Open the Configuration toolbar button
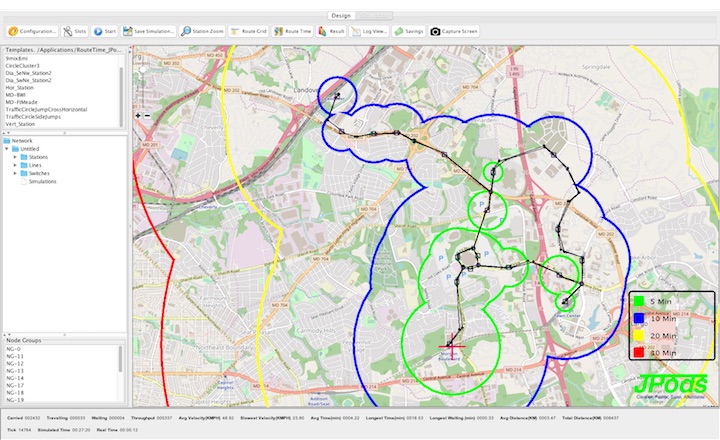The image size is (720, 440). tap(32, 31)
